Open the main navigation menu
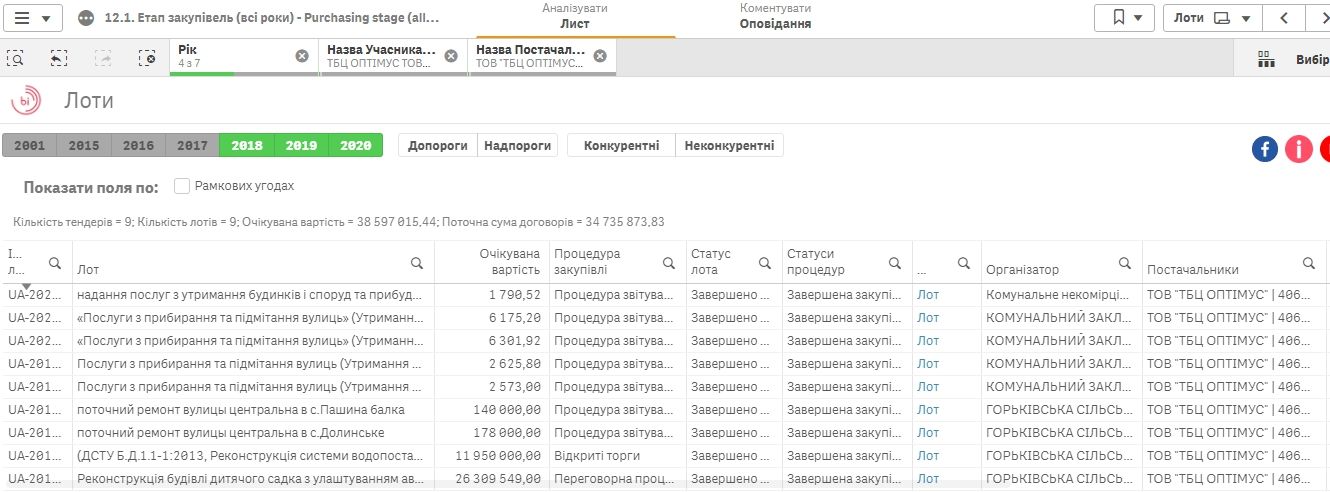 (33, 18)
